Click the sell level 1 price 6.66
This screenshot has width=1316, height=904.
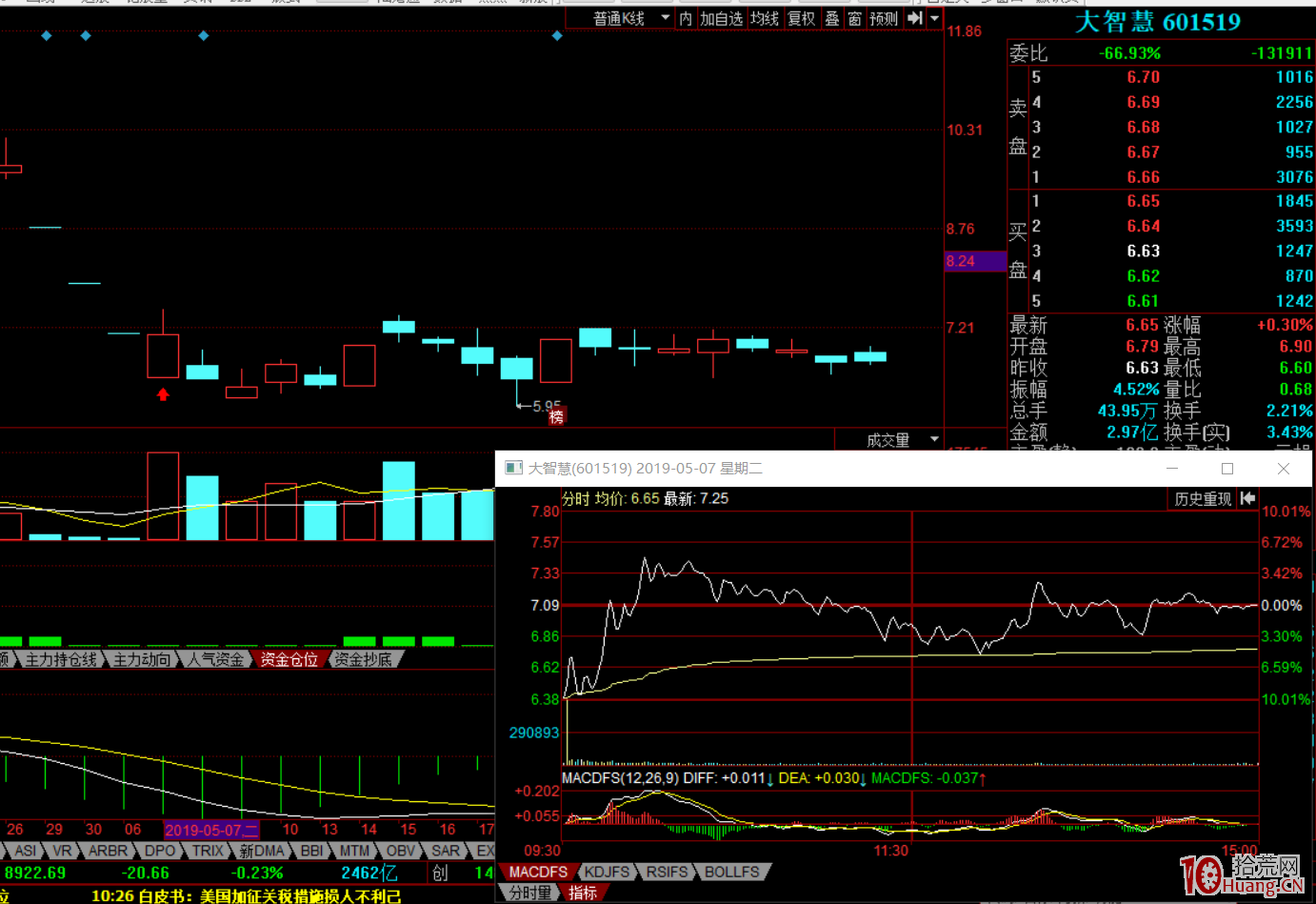tap(1143, 177)
